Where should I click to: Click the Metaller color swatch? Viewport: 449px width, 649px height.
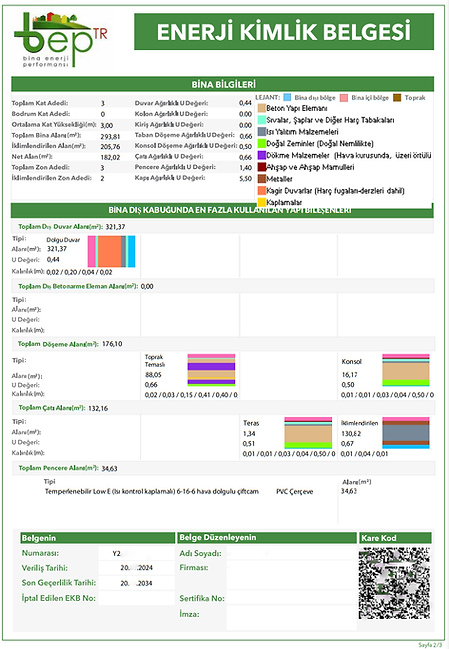point(262,179)
